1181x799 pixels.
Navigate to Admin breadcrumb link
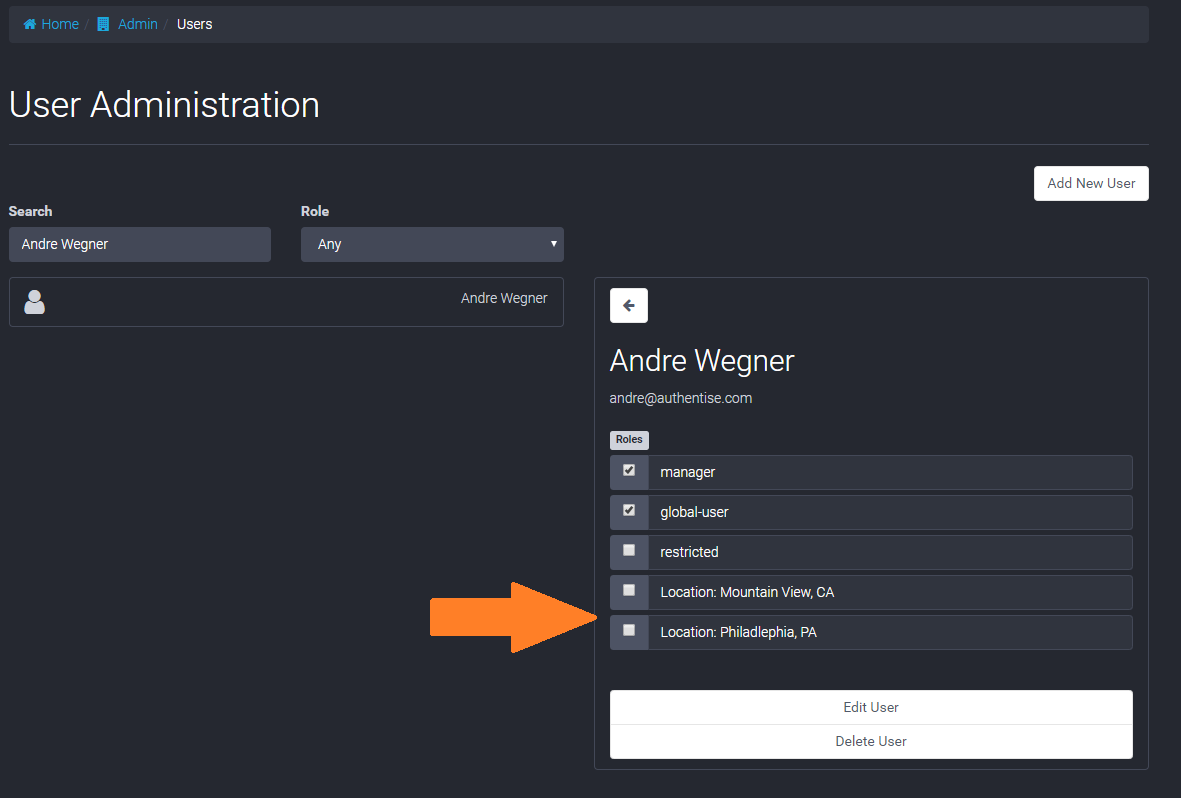click(x=138, y=24)
